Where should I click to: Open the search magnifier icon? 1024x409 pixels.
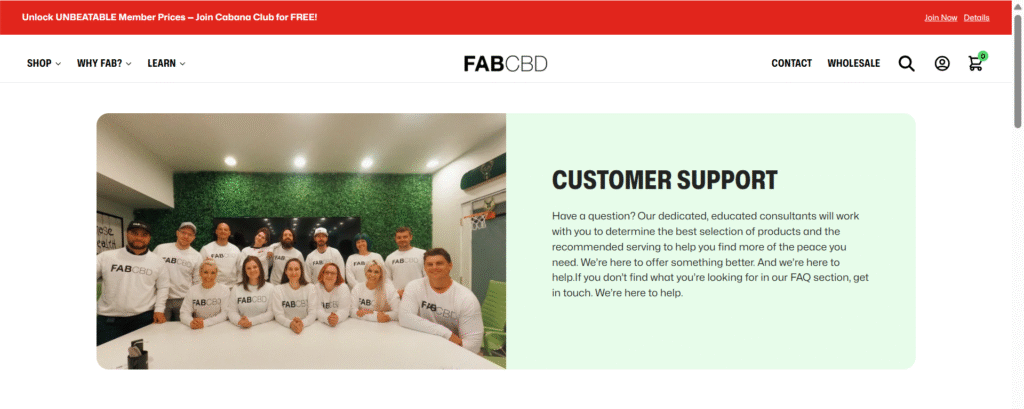pos(906,63)
